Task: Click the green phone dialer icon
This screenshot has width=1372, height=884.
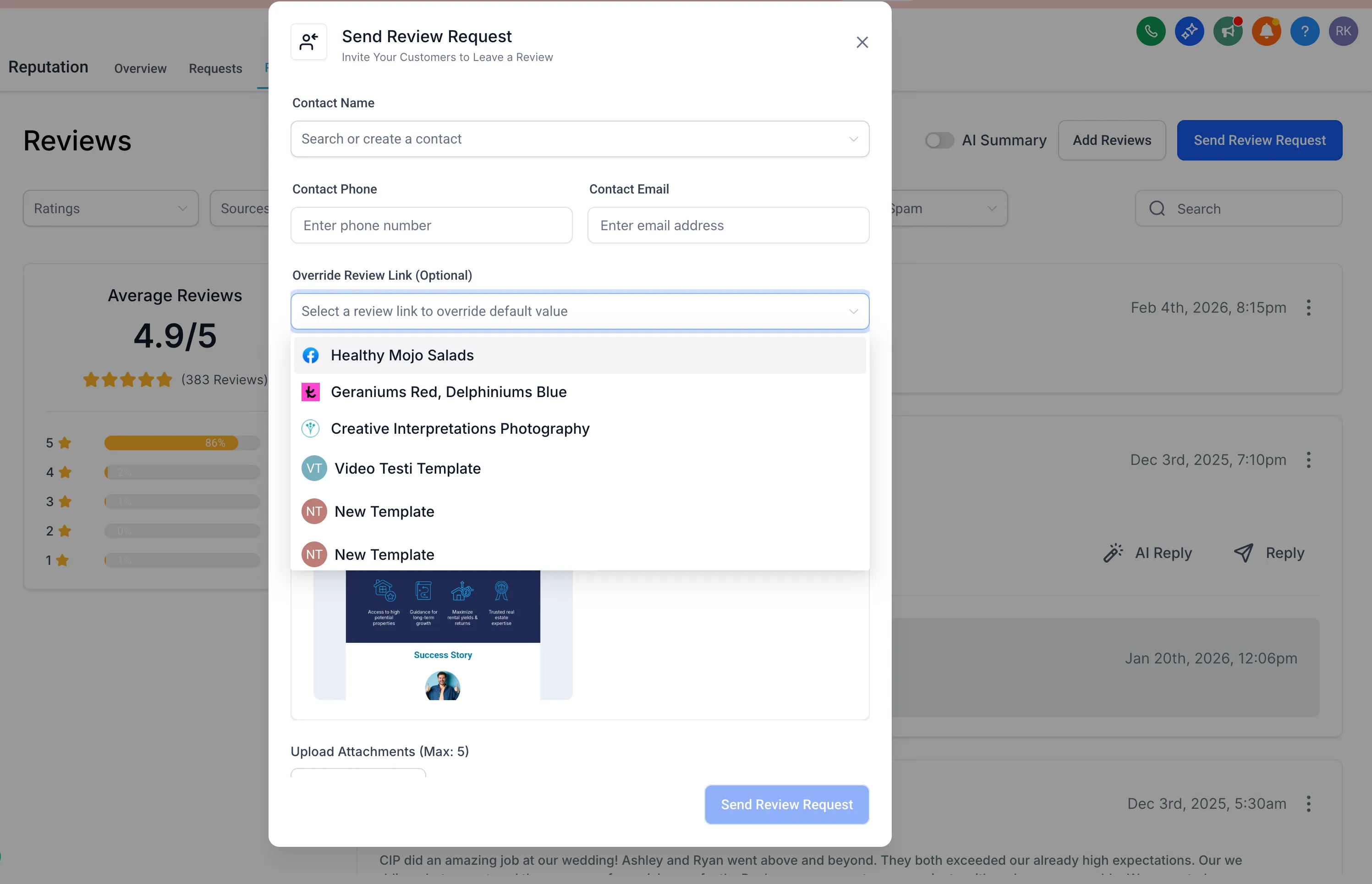Action: (x=1151, y=31)
